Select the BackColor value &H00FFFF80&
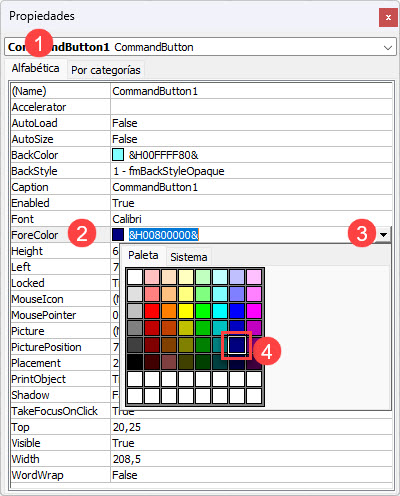Screen dimensions: 400x496 164,155
